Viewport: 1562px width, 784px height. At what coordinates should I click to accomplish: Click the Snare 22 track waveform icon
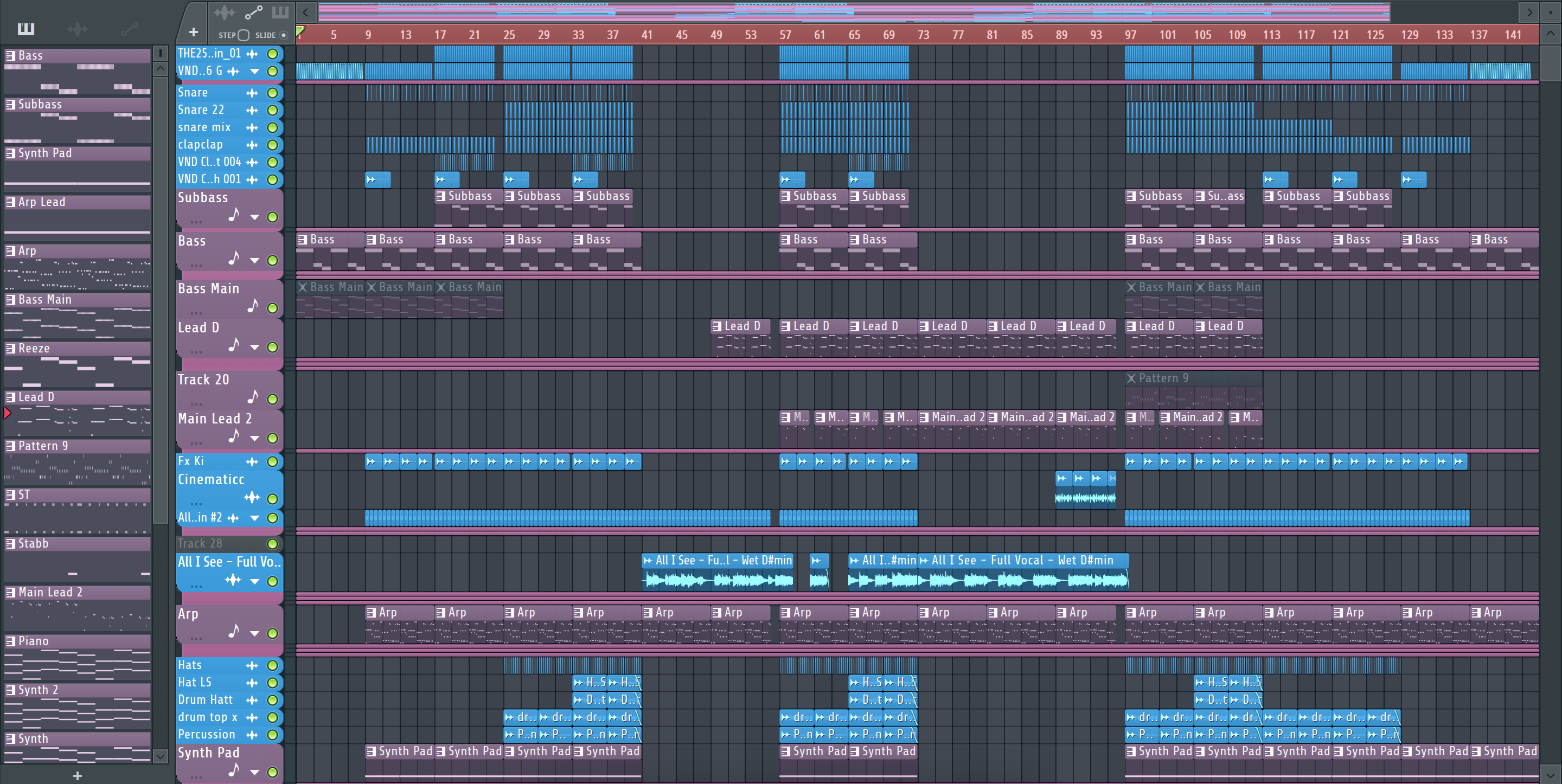(x=252, y=111)
